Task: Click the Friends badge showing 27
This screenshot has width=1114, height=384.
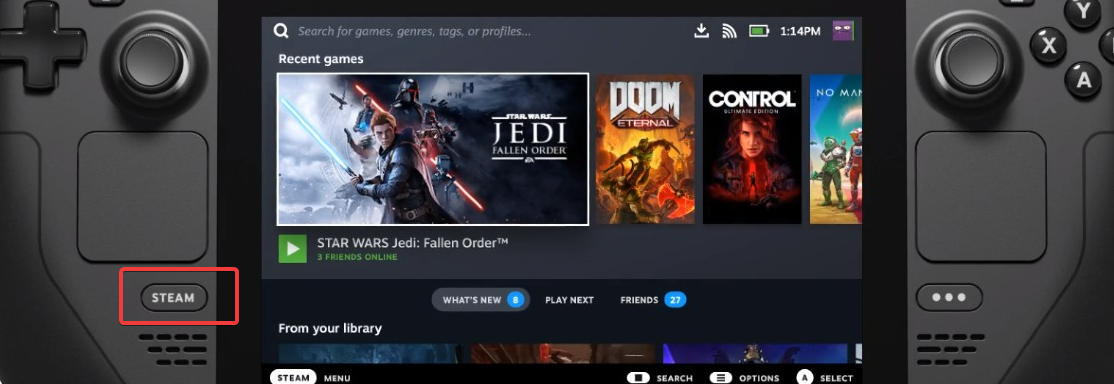Action: pos(676,300)
